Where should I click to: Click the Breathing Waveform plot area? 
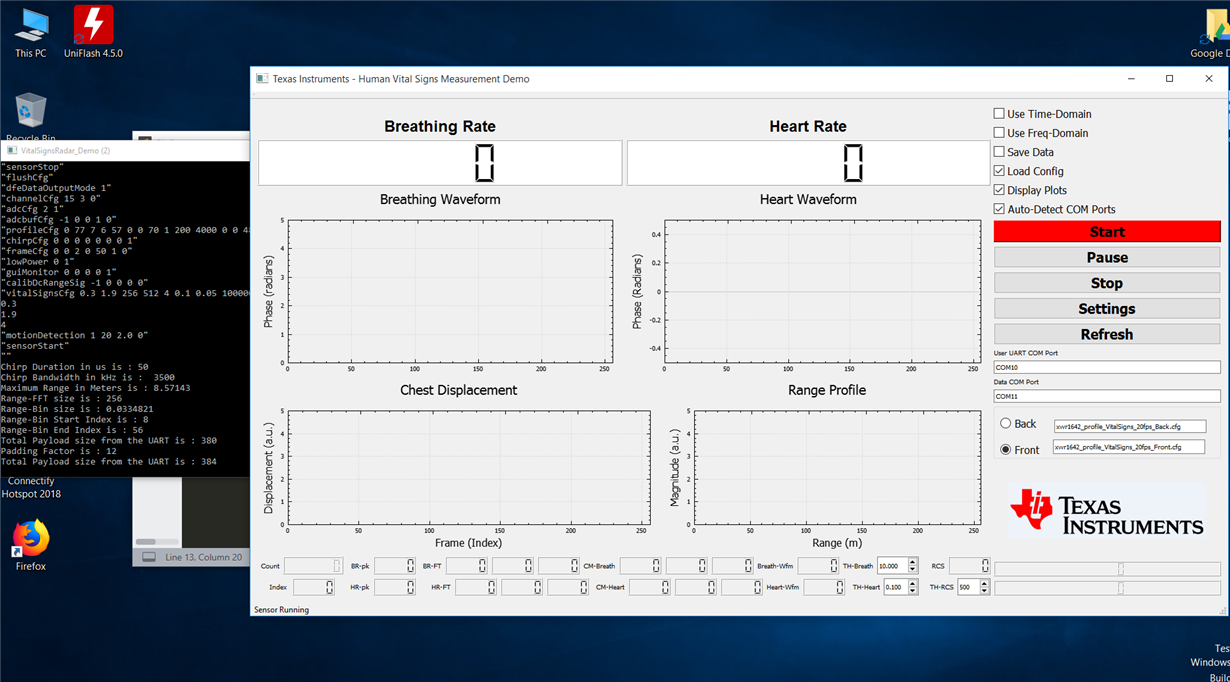coord(449,292)
